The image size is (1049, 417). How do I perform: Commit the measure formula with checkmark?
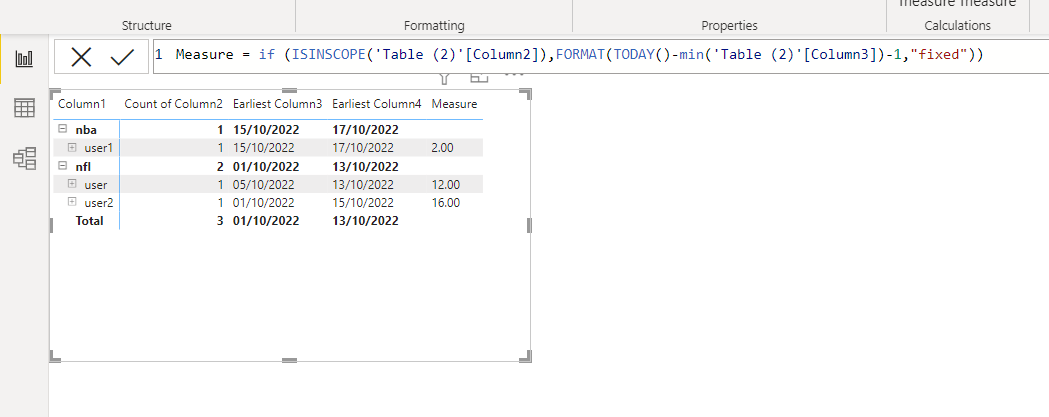pos(123,58)
